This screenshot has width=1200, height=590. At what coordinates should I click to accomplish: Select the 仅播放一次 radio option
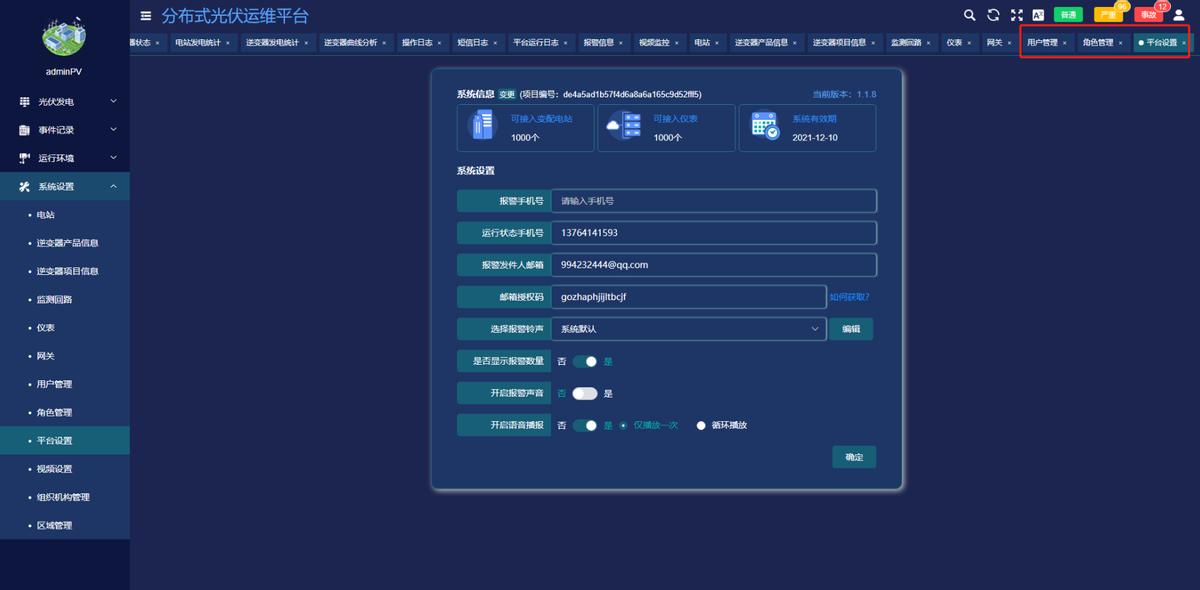624,425
